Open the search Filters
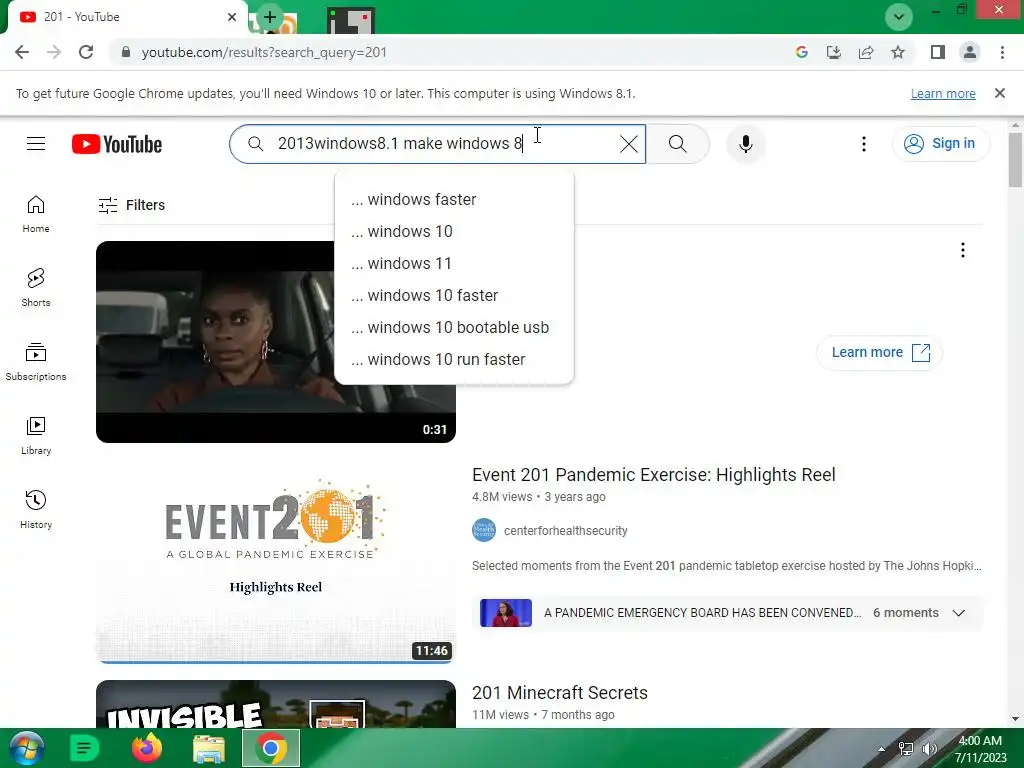Viewport: 1024px width, 768px height. (131, 205)
